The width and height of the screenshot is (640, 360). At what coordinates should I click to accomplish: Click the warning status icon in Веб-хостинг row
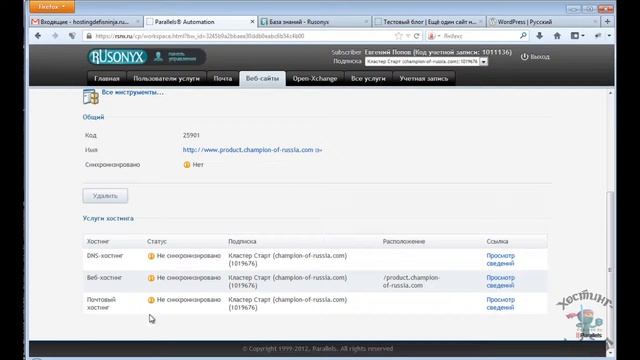point(151,278)
